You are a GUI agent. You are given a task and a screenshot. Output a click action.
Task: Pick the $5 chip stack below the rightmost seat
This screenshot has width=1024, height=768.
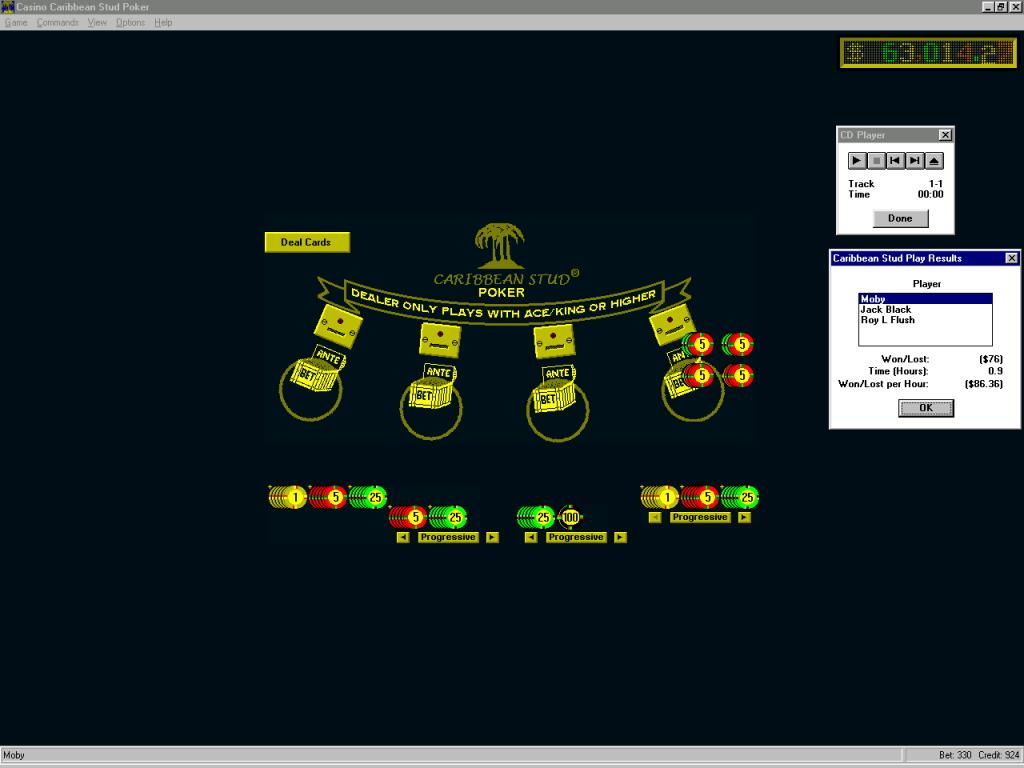(x=700, y=498)
